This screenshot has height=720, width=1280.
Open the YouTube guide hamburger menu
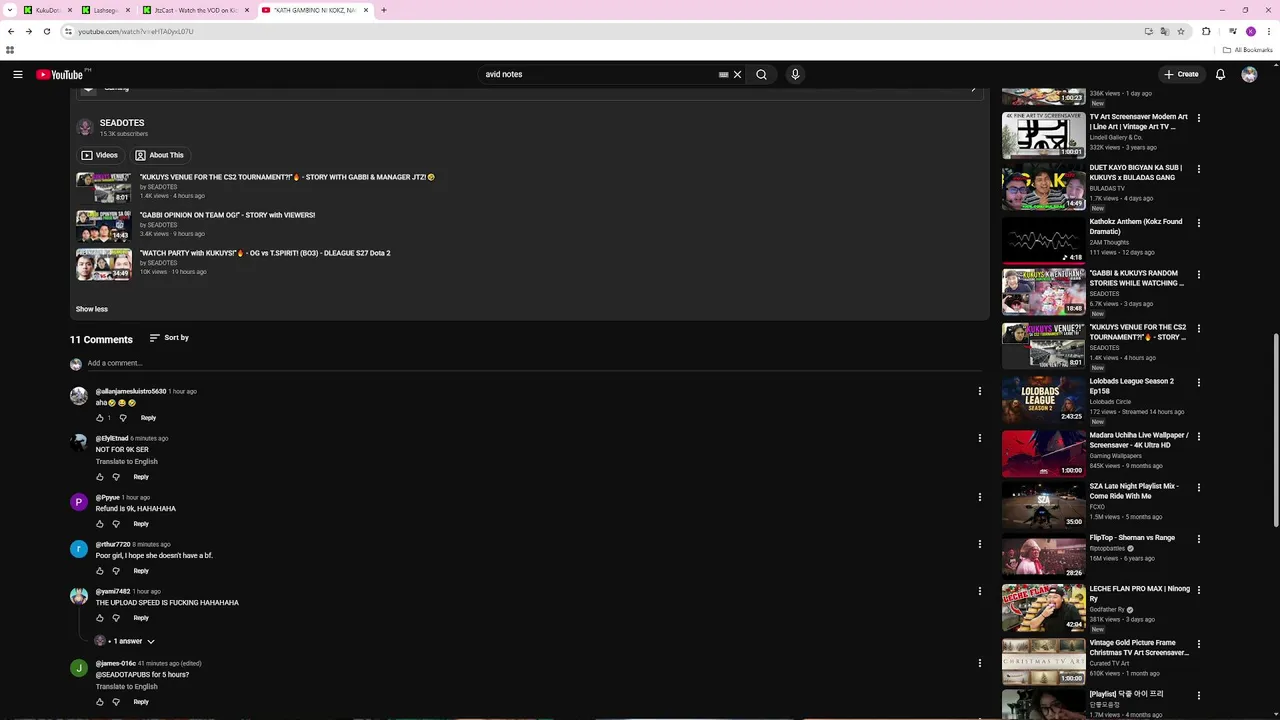click(x=18, y=74)
